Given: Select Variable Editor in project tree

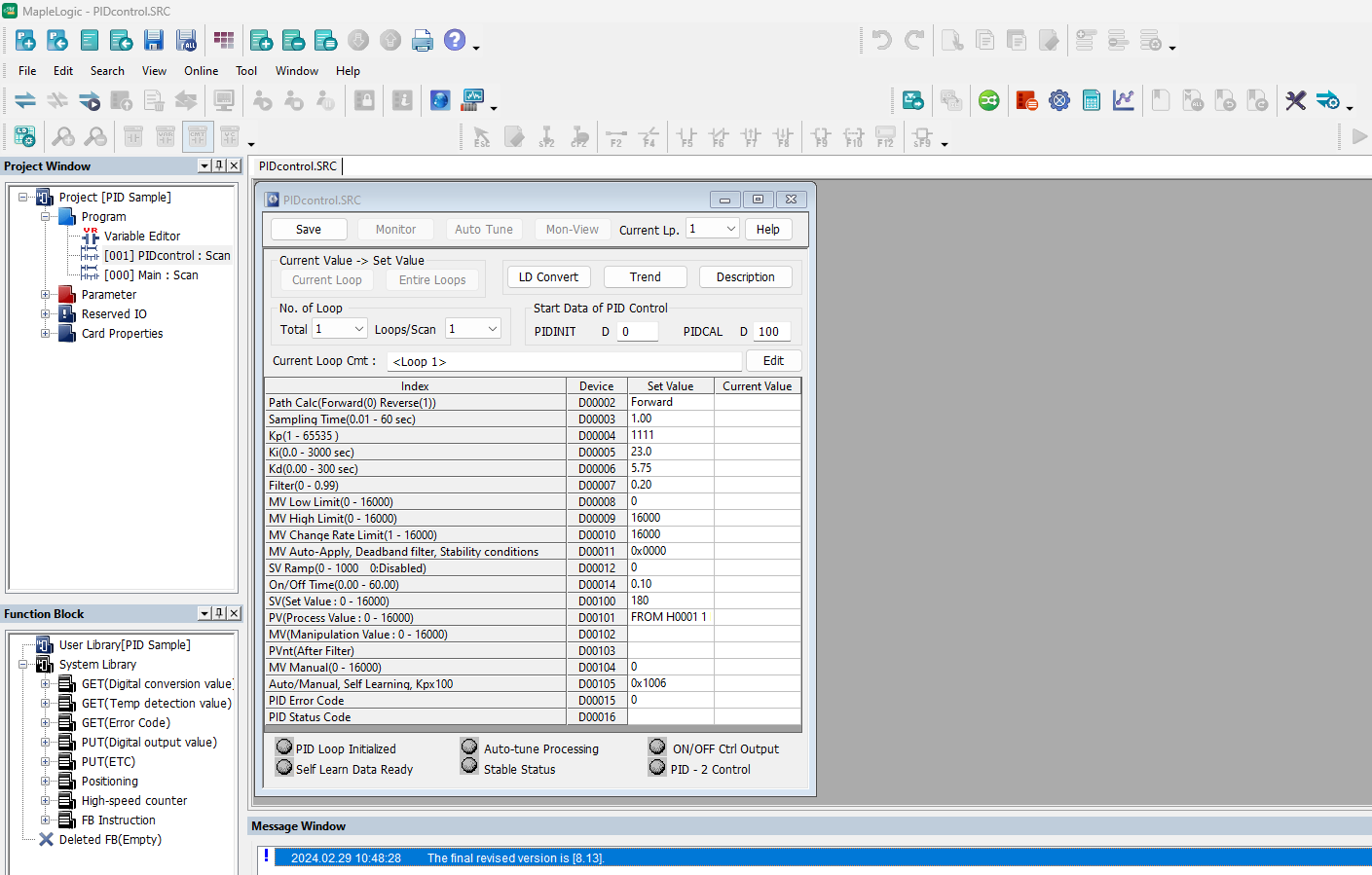Looking at the screenshot, I should point(142,236).
